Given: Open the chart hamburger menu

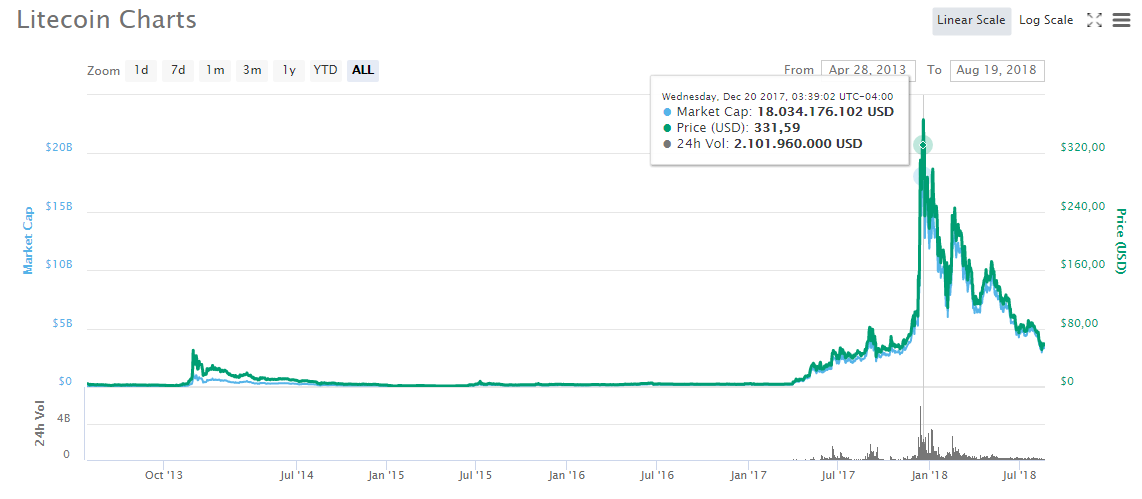Looking at the screenshot, I should (x=1122, y=20).
